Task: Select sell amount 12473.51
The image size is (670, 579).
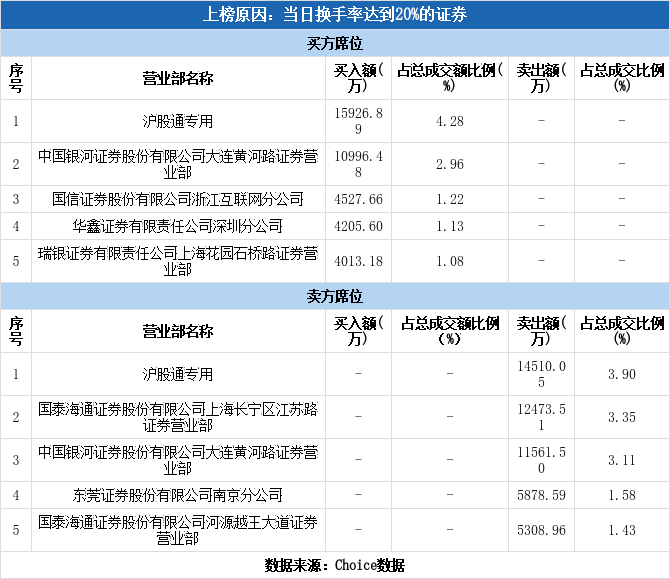Action: [x=541, y=417]
